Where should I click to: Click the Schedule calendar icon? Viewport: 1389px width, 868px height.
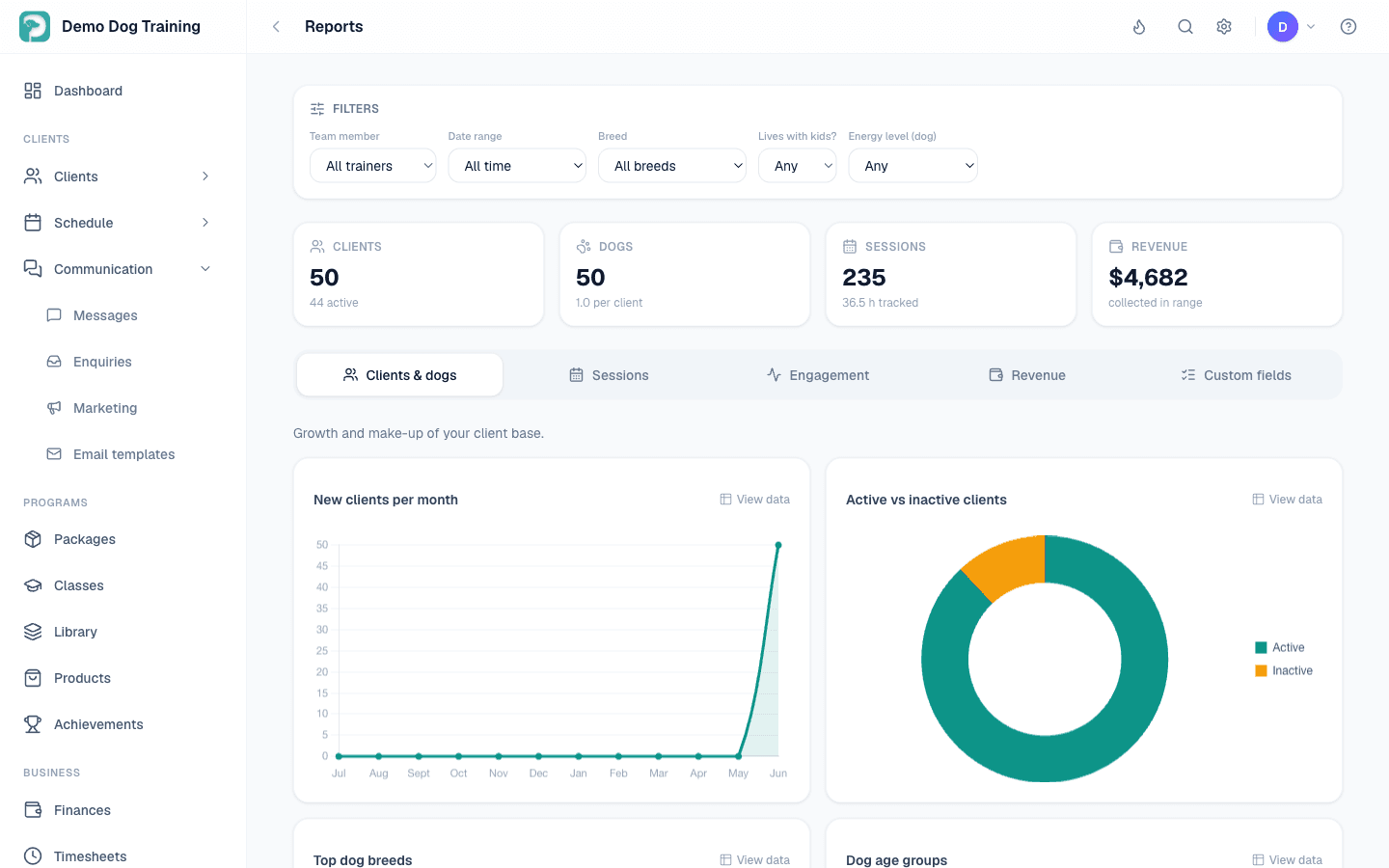click(x=33, y=223)
